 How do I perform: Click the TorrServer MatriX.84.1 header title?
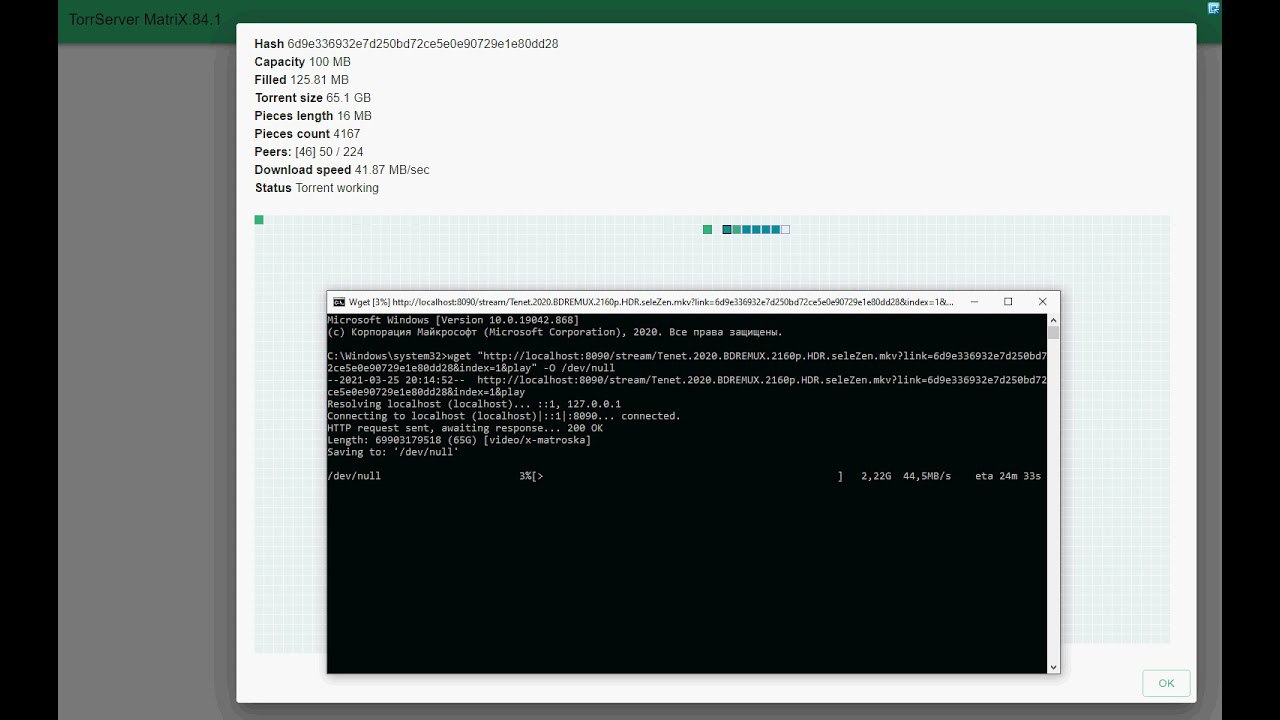tap(145, 19)
